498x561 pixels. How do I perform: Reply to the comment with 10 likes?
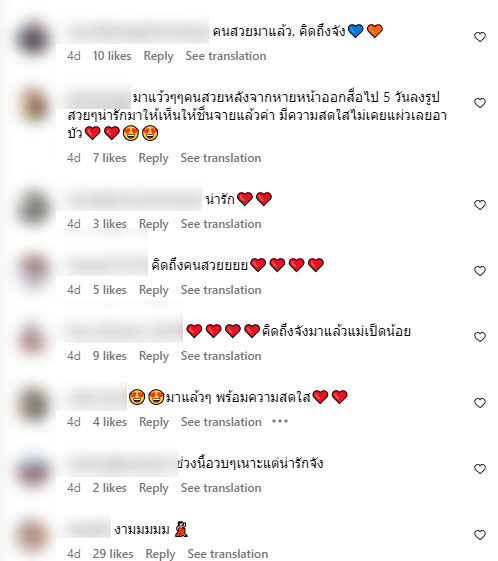point(158,56)
